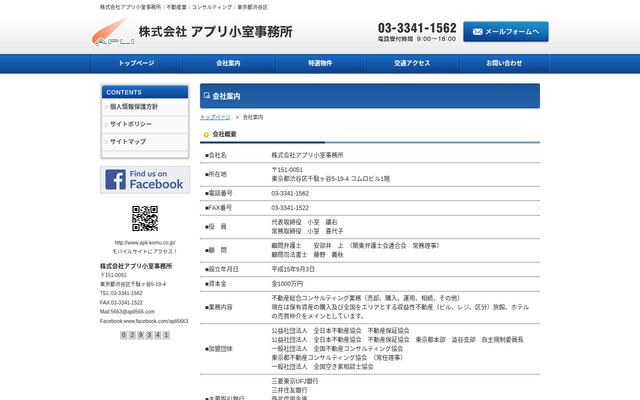640x400 pixels.
Task: Go to トップページ in navigation bar
Action: [x=136, y=63]
